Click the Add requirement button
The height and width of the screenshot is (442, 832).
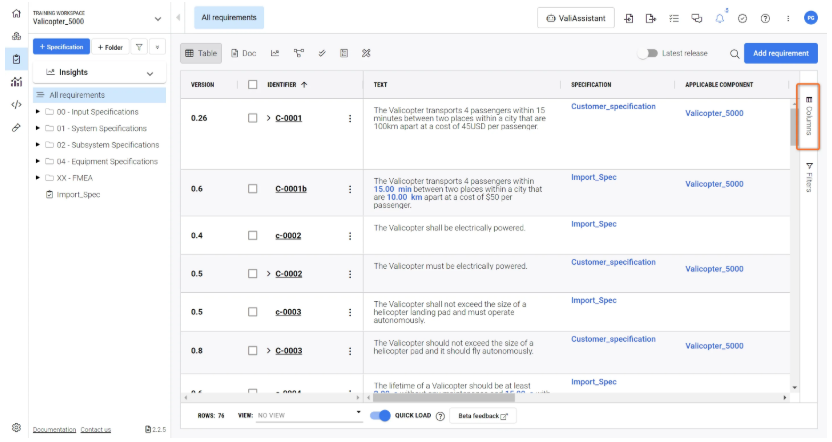(781, 53)
